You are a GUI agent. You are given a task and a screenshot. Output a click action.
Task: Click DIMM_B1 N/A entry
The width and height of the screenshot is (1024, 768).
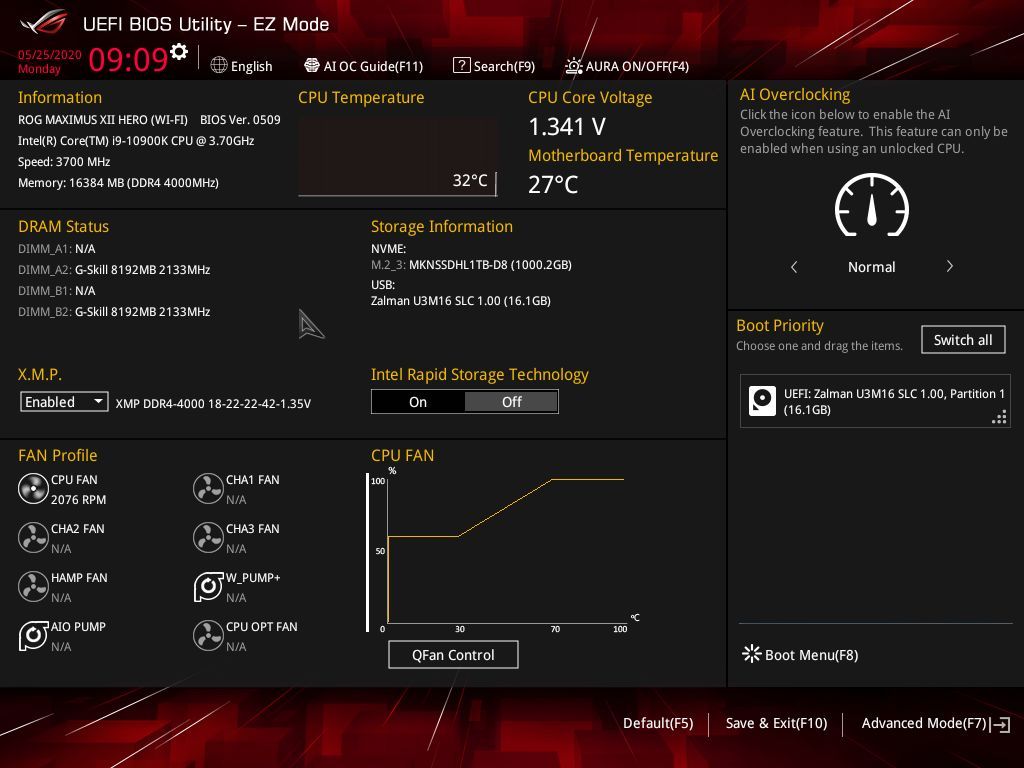pyautogui.click(x=57, y=291)
